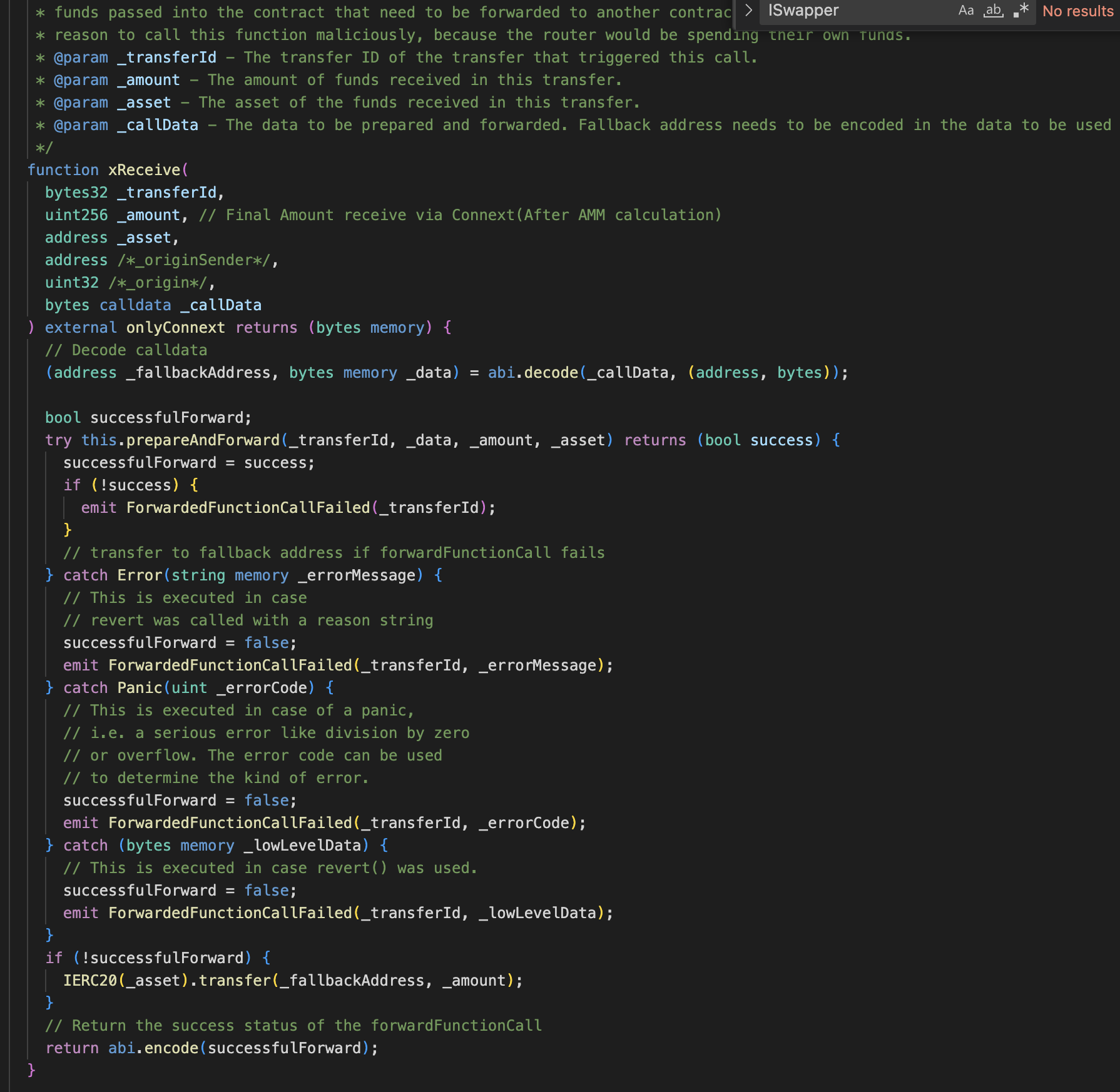Image resolution: width=1120 pixels, height=1092 pixels.
Task: Click the 'No results' search status text
Action: click(1077, 11)
